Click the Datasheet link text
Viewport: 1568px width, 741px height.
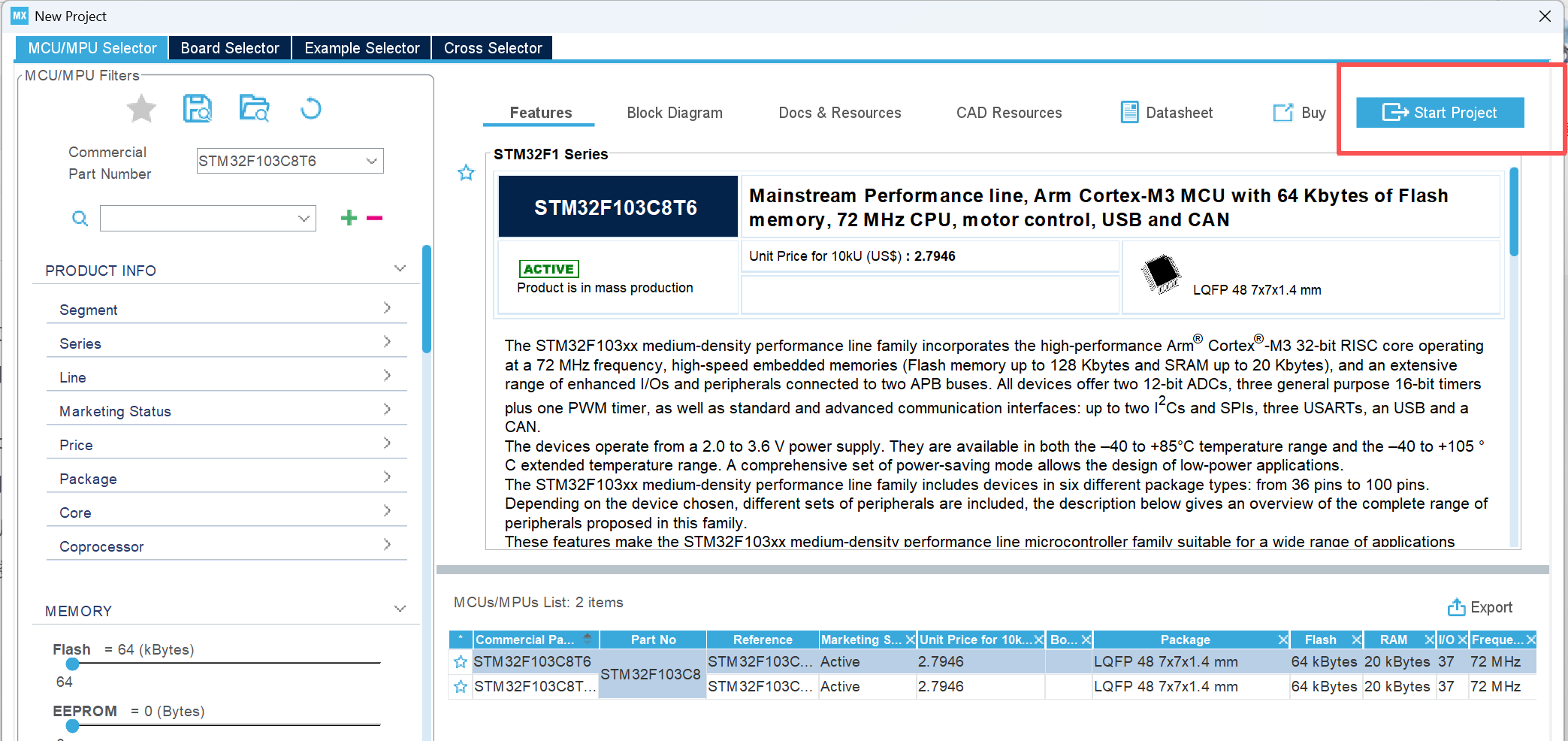(x=1179, y=113)
